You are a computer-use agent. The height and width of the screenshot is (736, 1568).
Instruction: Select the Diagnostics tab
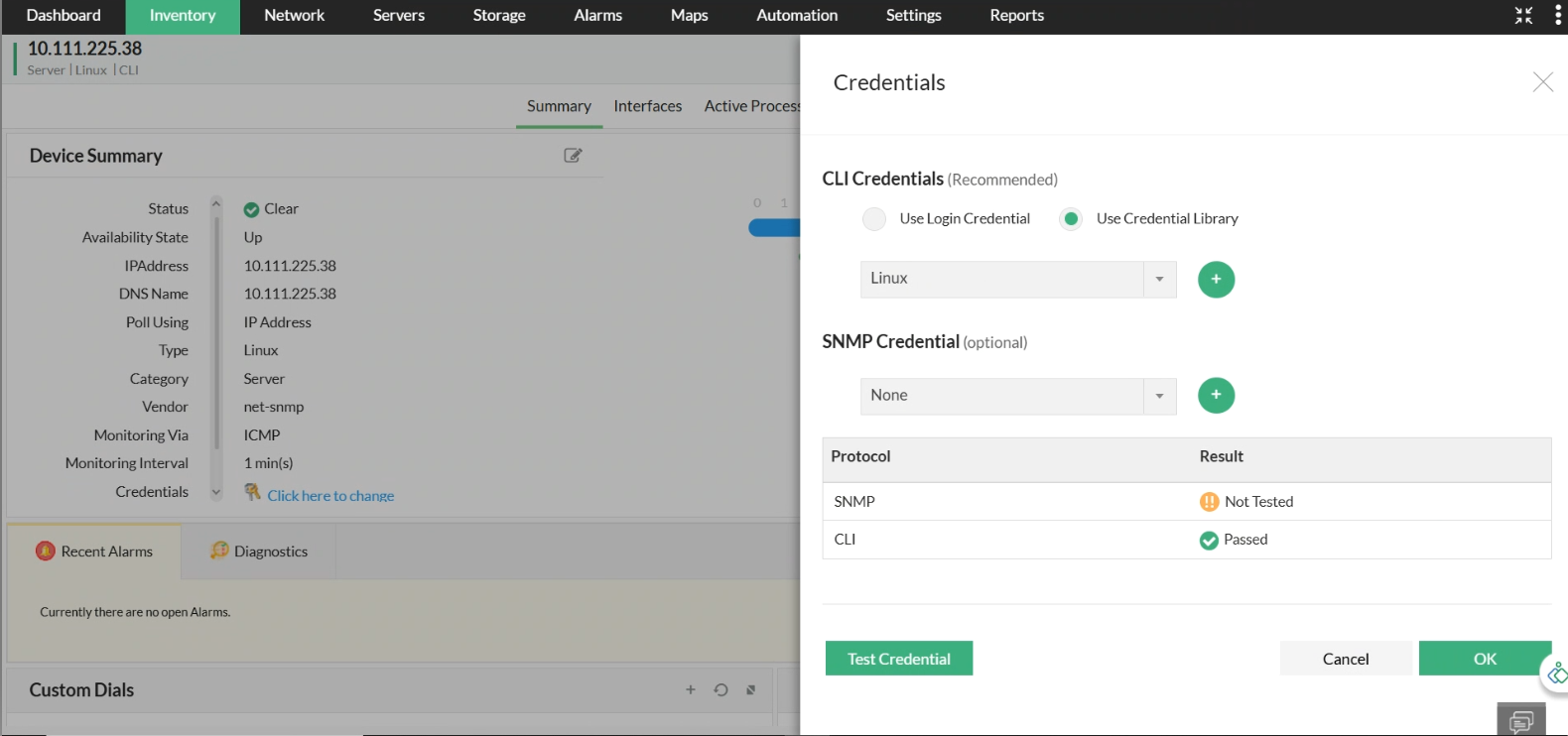pos(259,552)
